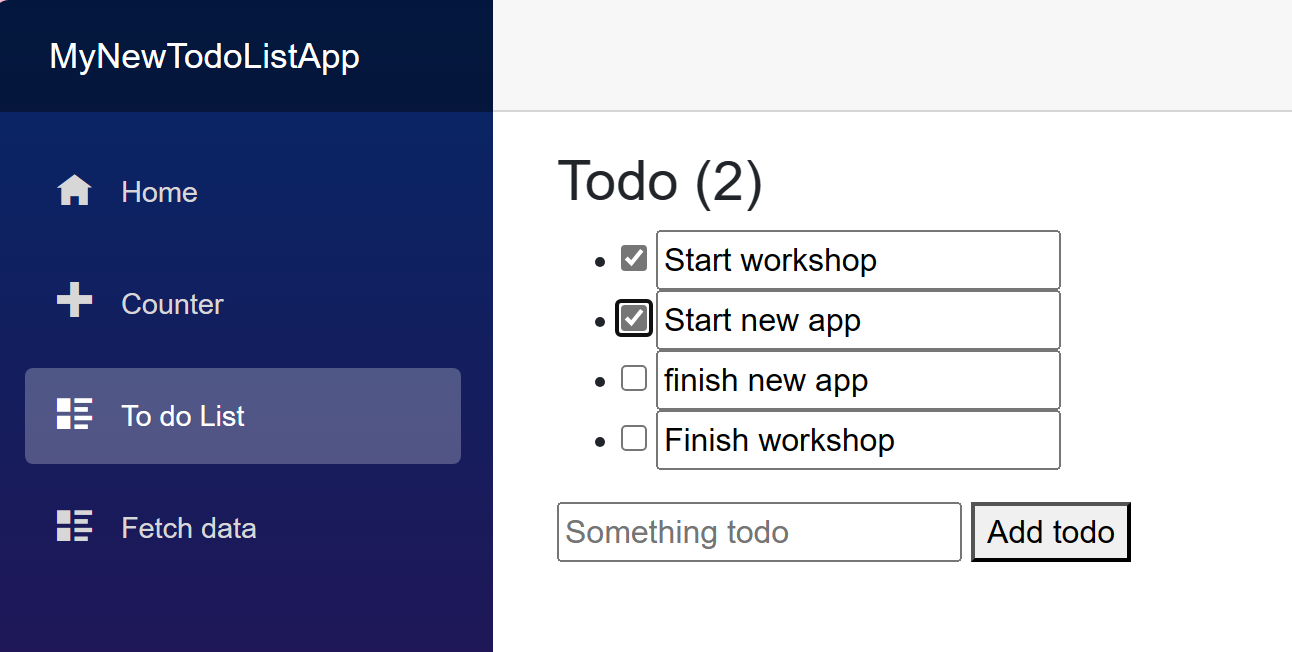Check the Finish workshop checkbox
Screen dimensions: 1292x652
coord(633,437)
